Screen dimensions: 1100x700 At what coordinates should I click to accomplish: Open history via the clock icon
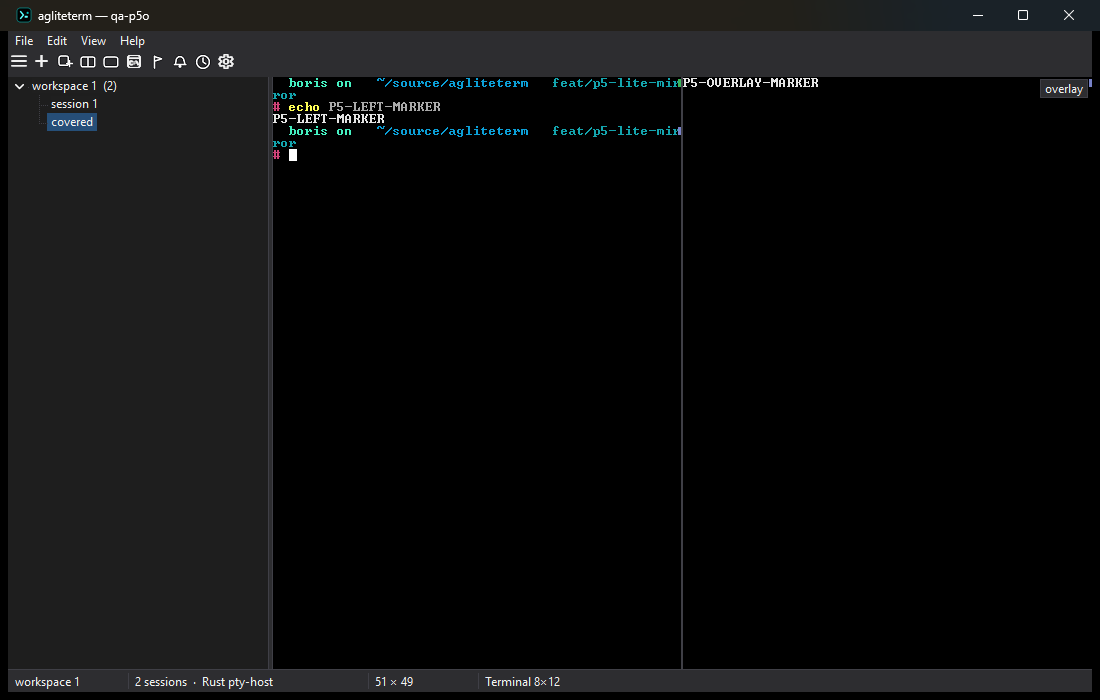(203, 62)
